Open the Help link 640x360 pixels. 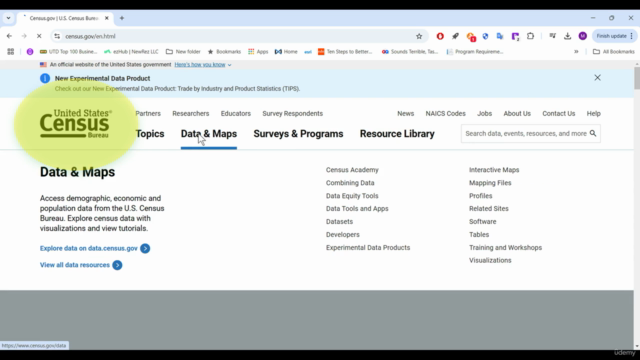pyautogui.click(x=593, y=113)
